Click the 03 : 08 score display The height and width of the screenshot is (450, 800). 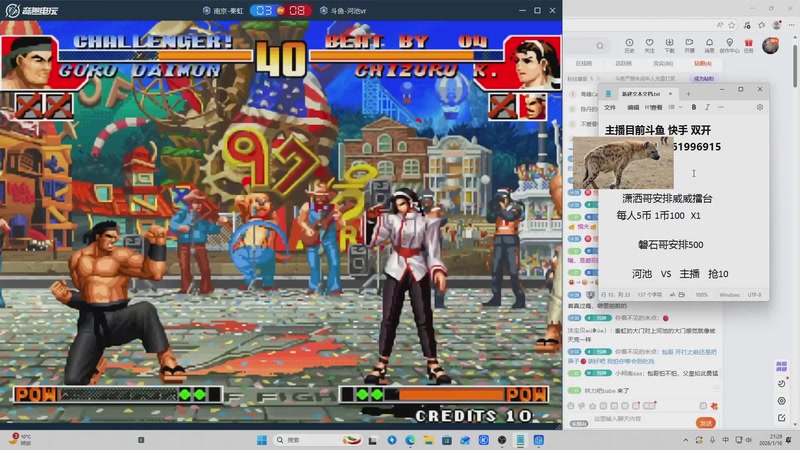[281, 10]
